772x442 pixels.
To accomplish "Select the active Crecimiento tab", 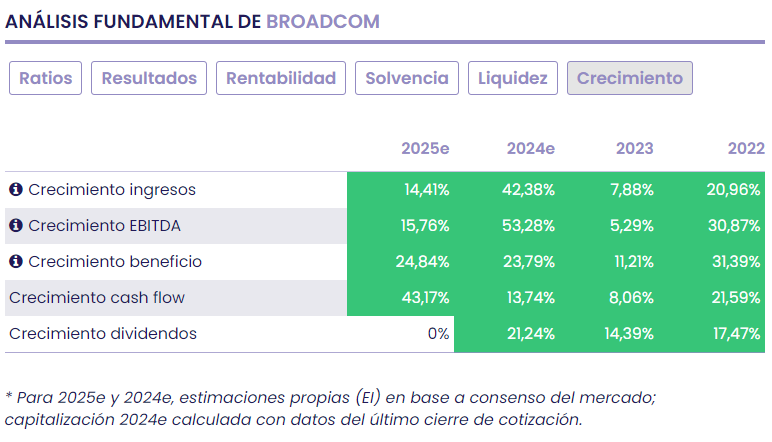I will (630, 78).
